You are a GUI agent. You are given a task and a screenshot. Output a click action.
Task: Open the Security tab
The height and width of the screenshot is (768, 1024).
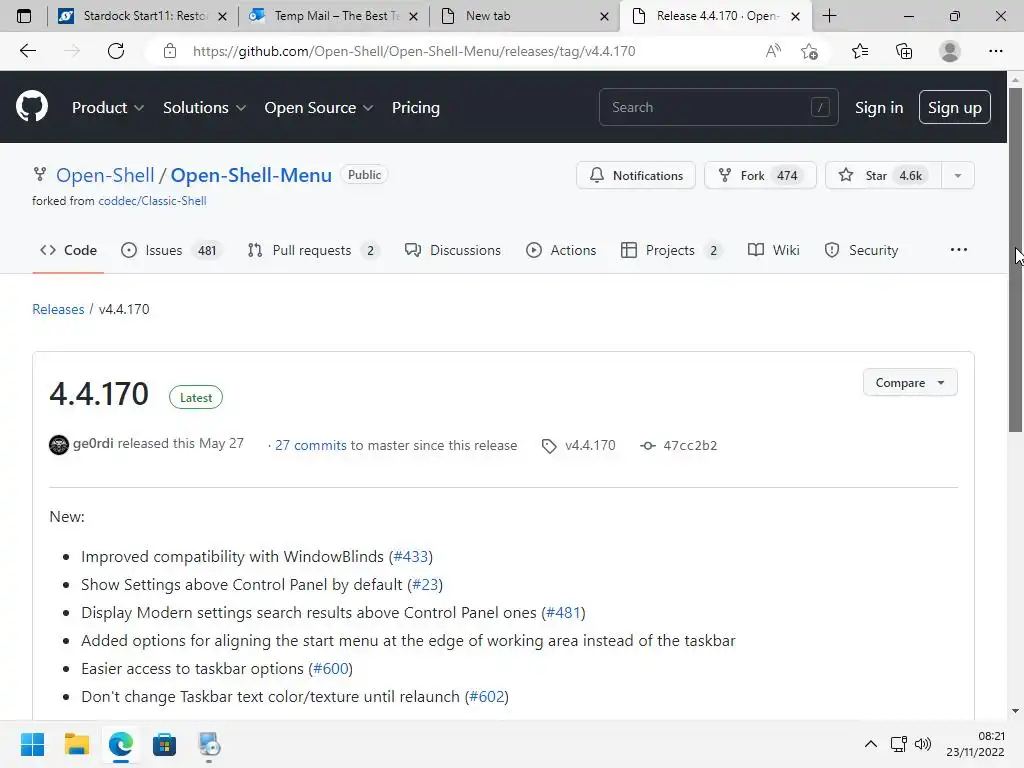click(861, 250)
